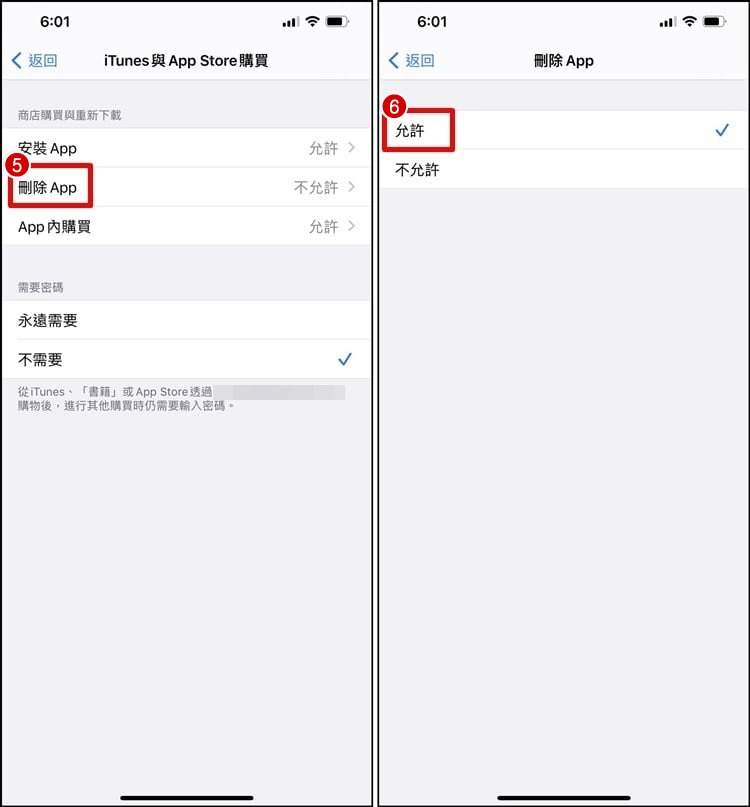This screenshot has height=807, width=750.
Task: Tap home indicator bar on right phone
Action: tap(564, 797)
